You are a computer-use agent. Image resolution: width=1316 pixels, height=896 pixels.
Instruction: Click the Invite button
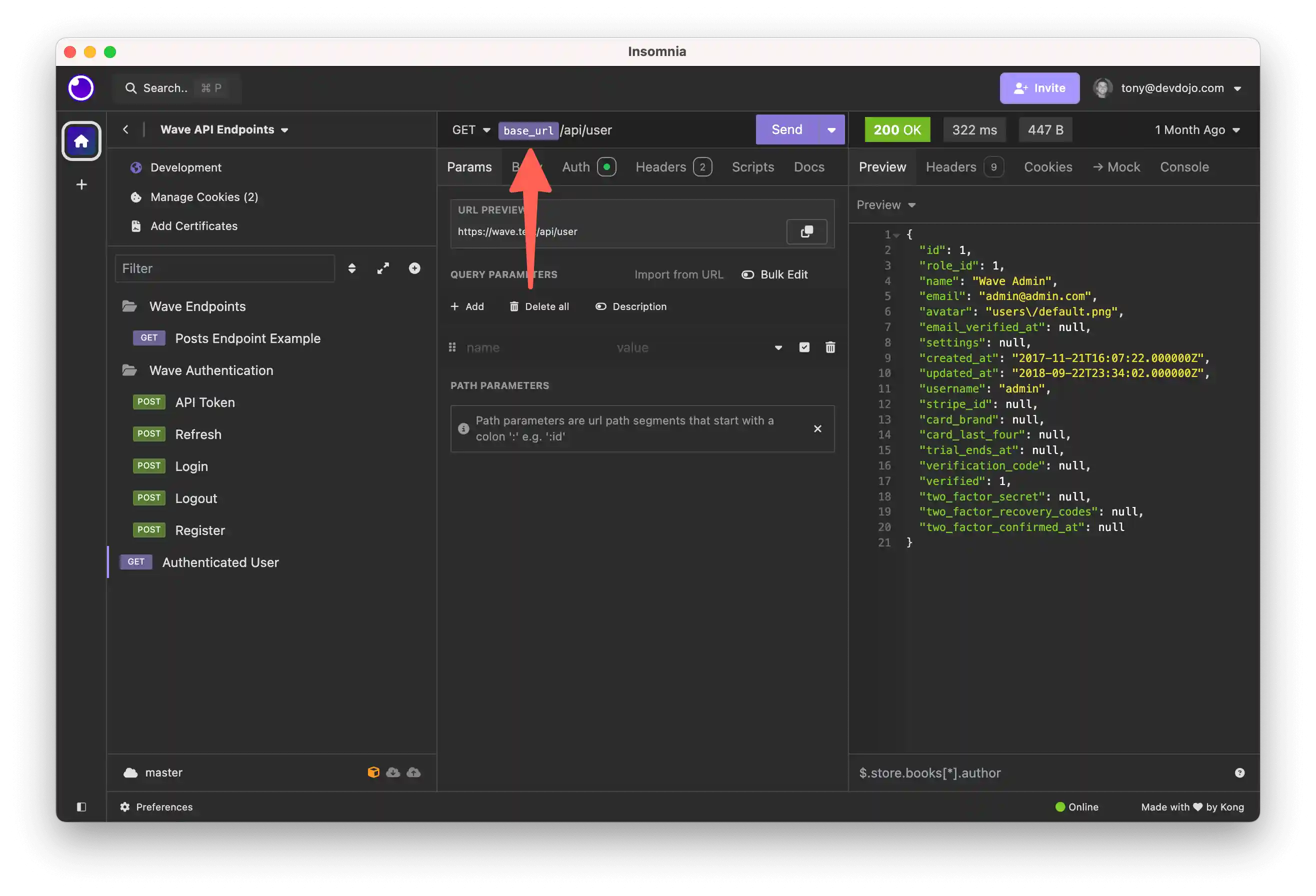point(1039,88)
